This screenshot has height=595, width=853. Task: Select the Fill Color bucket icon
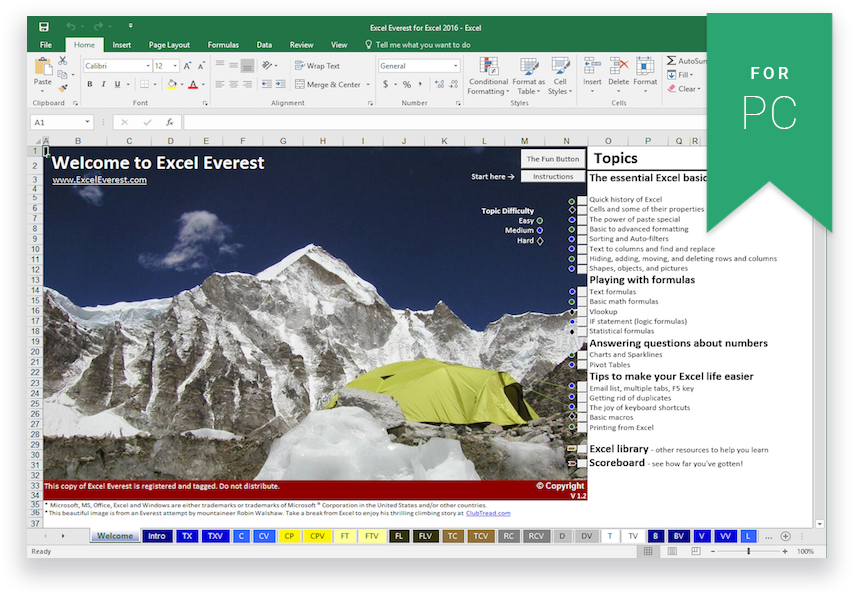[172, 84]
